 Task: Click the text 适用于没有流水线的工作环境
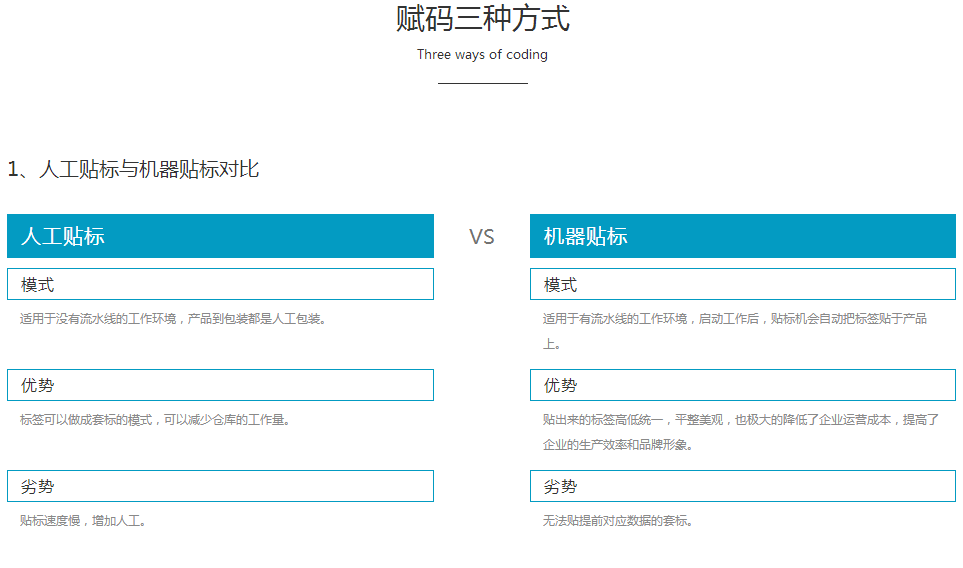pos(98,319)
